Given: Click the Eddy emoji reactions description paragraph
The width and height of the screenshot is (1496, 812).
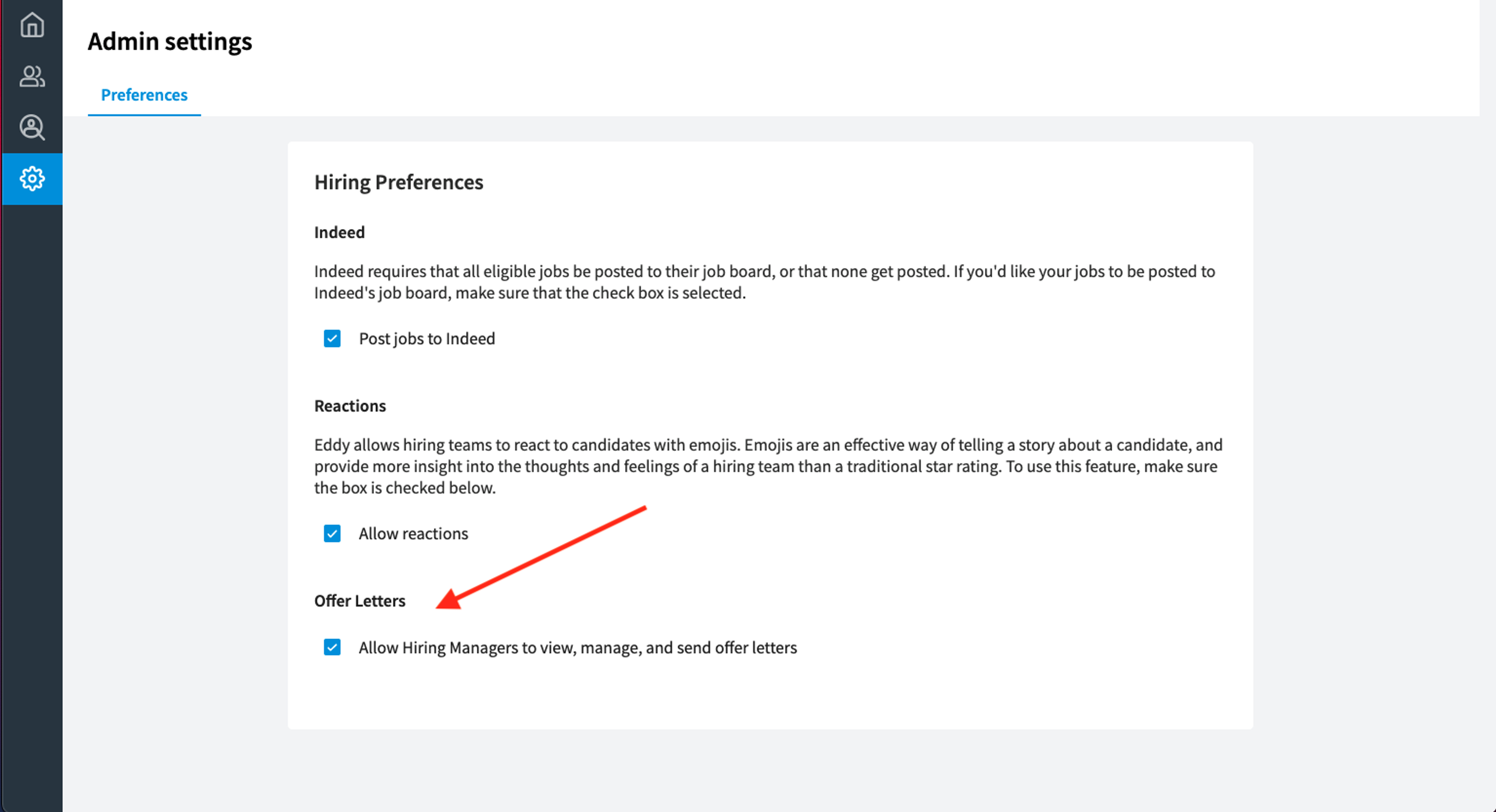Looking at the screenshot, I should [768, 466].
